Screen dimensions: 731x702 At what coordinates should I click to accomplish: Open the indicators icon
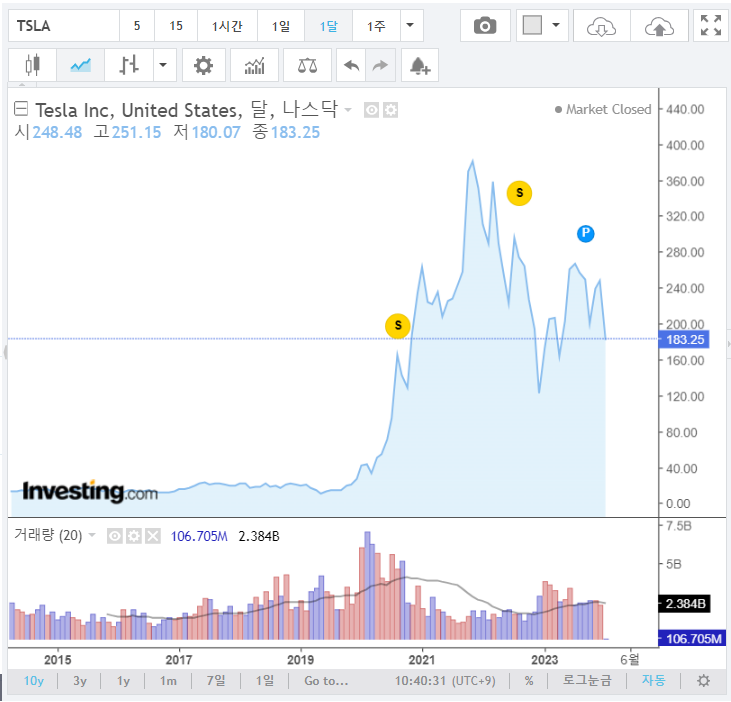click(255, 65)
